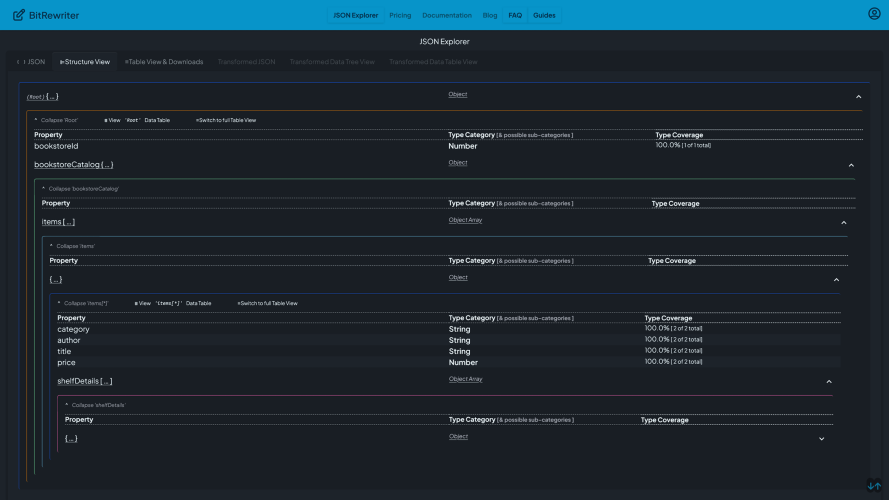Expand the shelfDetails object row chevron

[x=822, y=439]
